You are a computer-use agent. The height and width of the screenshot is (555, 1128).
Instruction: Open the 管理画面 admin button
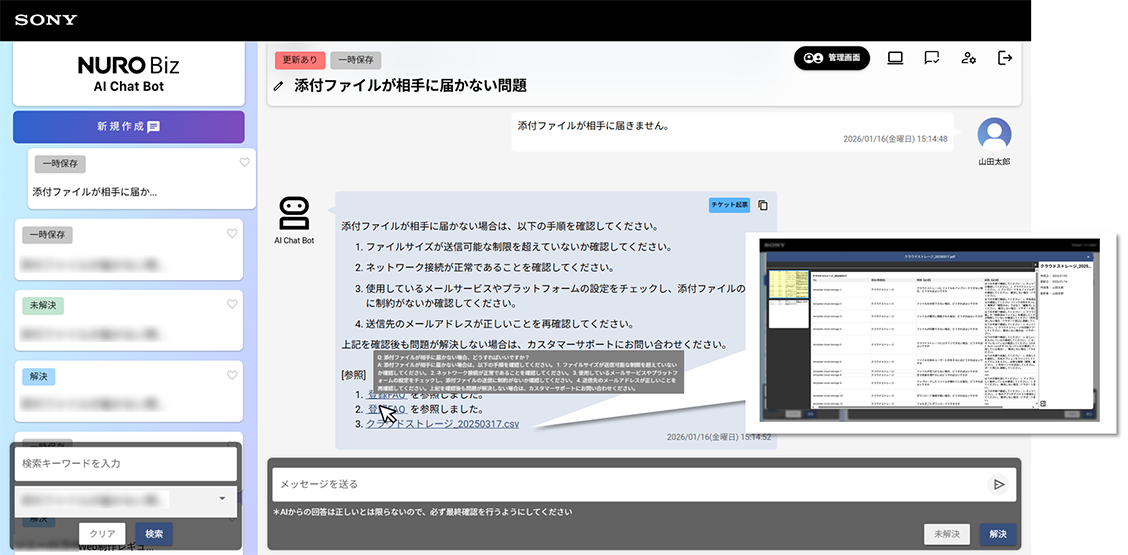(x=832, y=58)
